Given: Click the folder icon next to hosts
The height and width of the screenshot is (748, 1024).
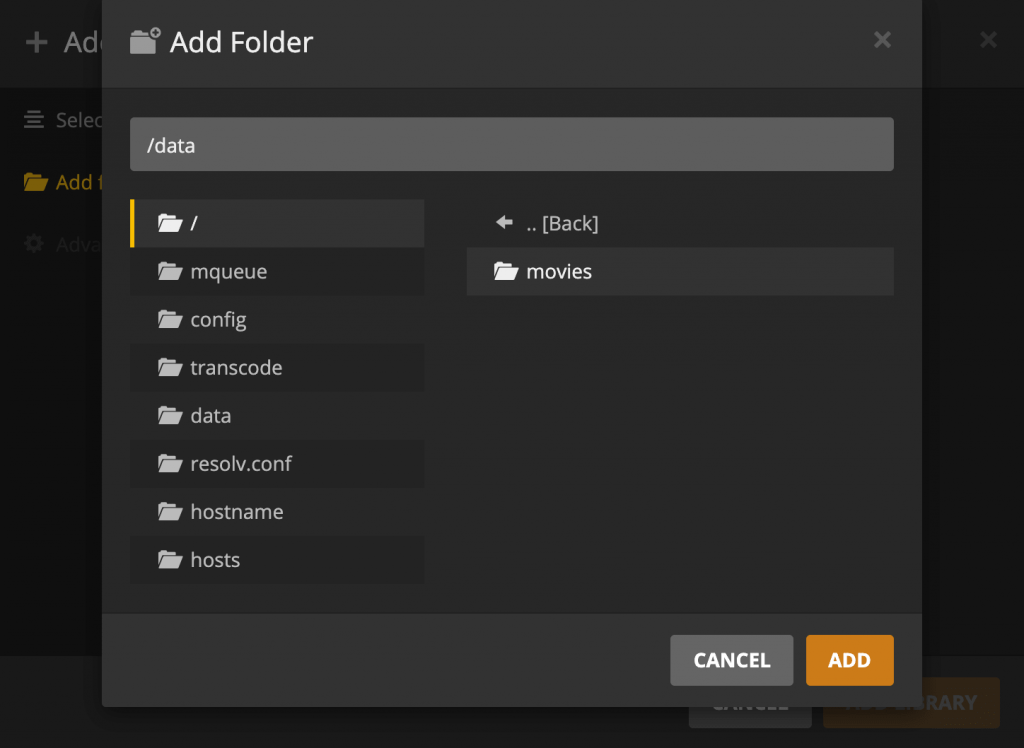Looking at the screenshot, I should (169, 559).
